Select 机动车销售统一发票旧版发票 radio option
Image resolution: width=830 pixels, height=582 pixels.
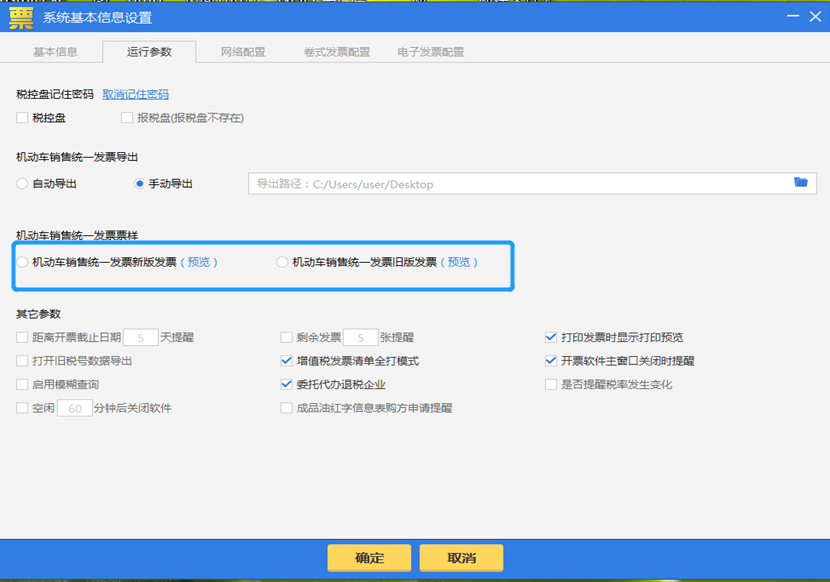click(282, 262)
